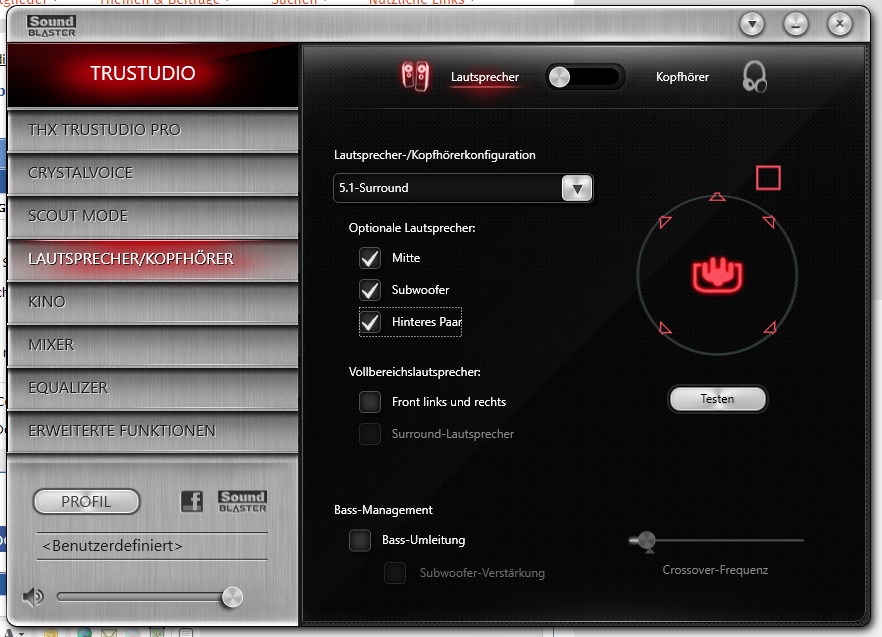Click the master volume slider handle
This screenshot has height=637, width=882.
click(x=232, y=597)
